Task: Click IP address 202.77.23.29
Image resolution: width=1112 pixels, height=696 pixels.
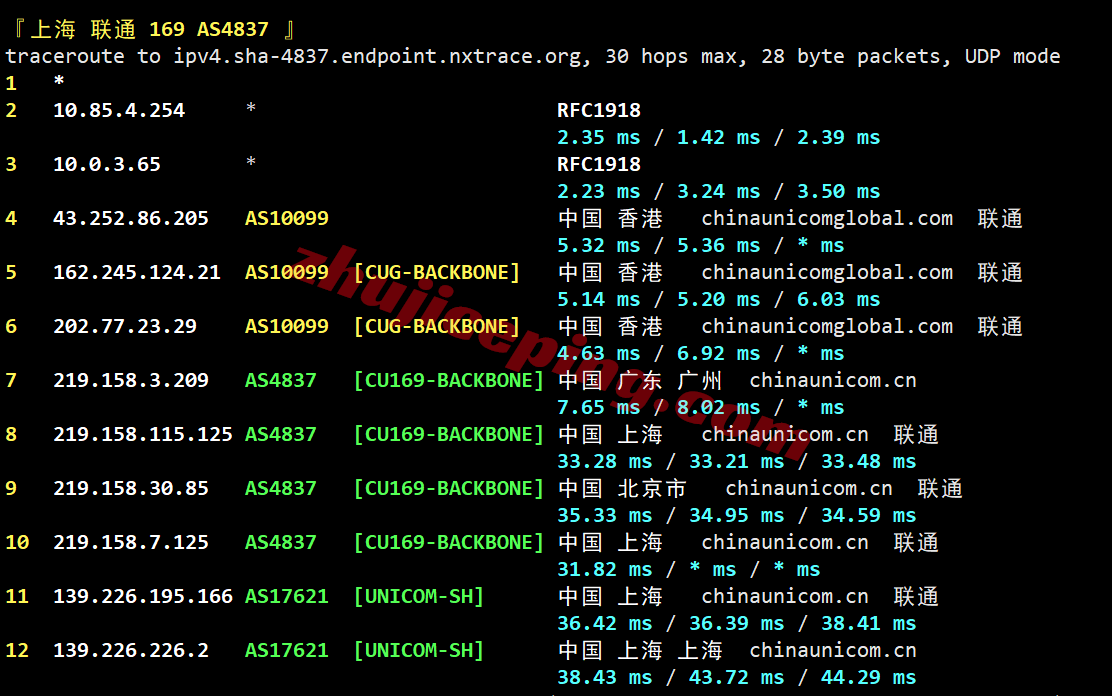Action: pyautogui.click(x=125, y=326)
